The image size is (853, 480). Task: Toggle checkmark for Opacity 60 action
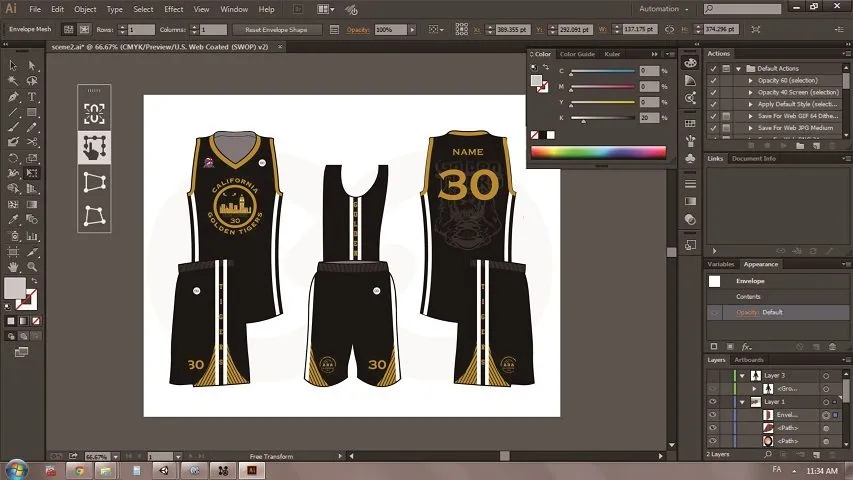click(713, 81)
